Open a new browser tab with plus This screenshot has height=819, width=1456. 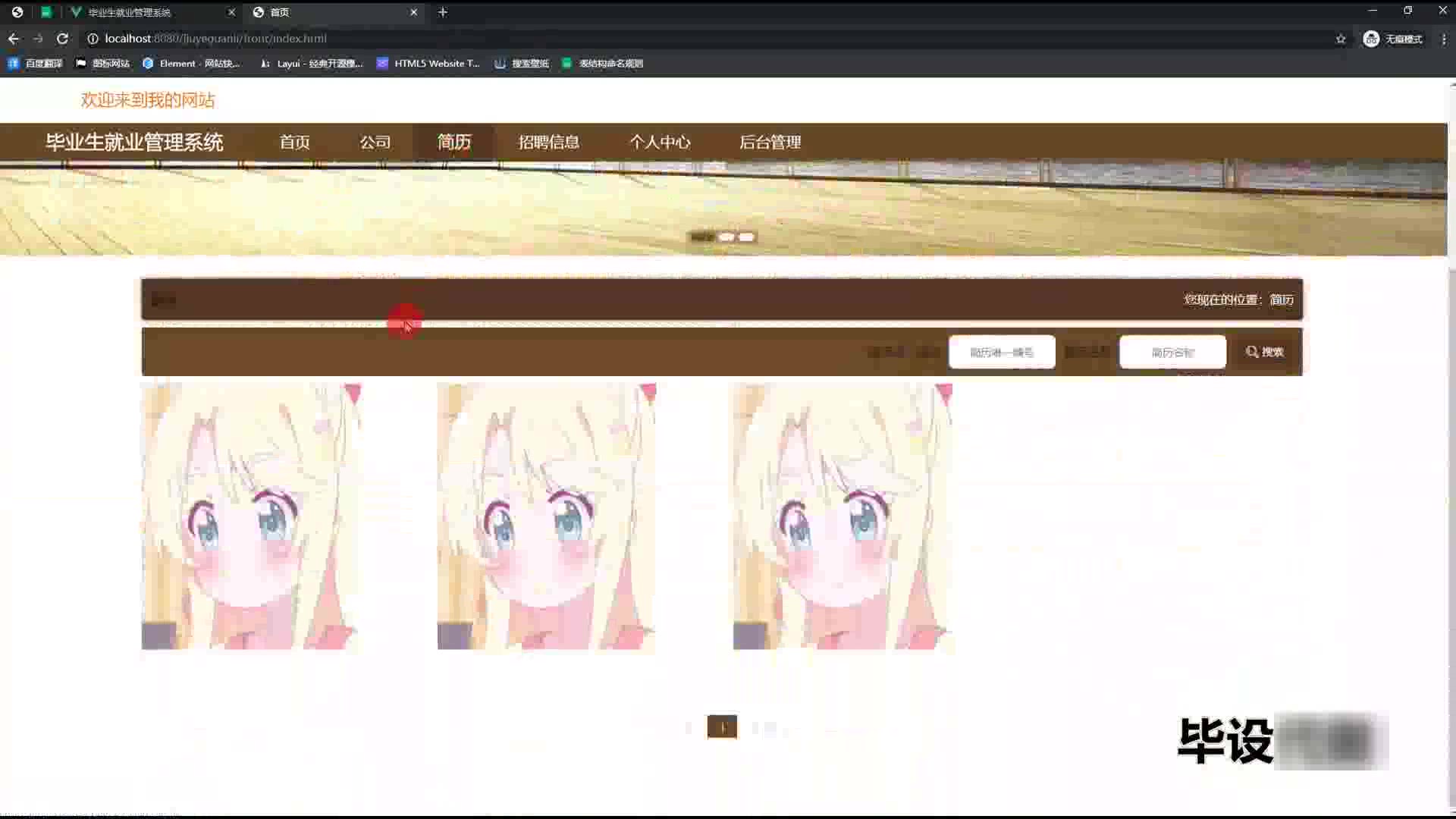tap(443, 12)
